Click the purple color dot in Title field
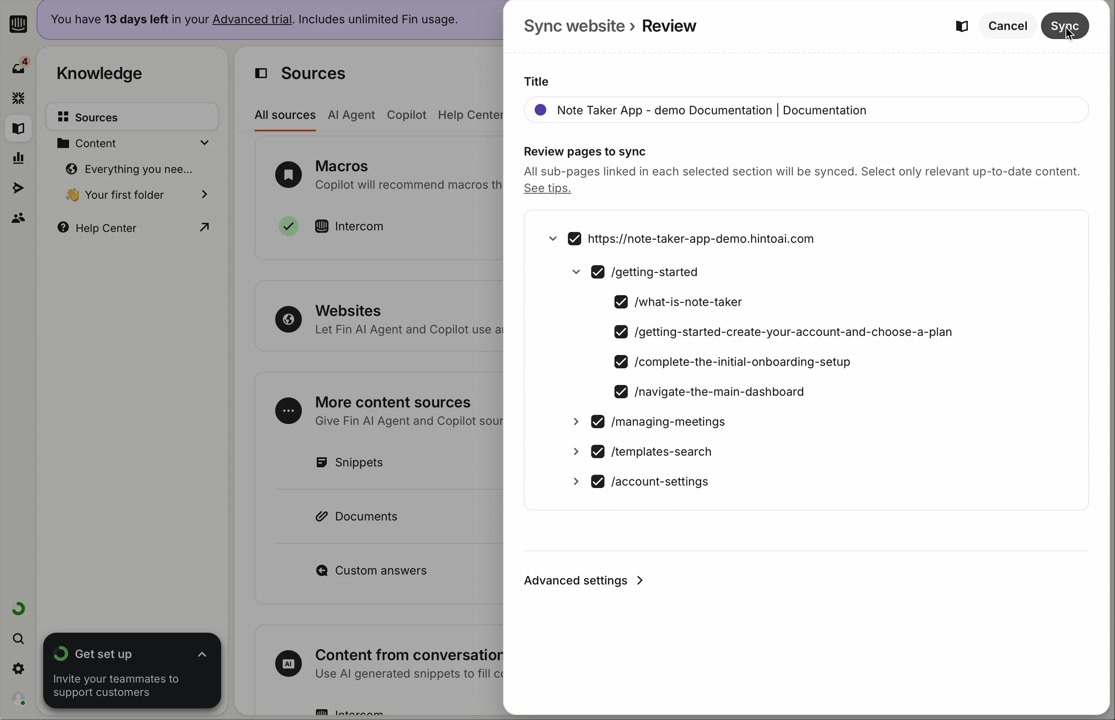This screenshot has height=720, width=1115. tap(541, 110)
